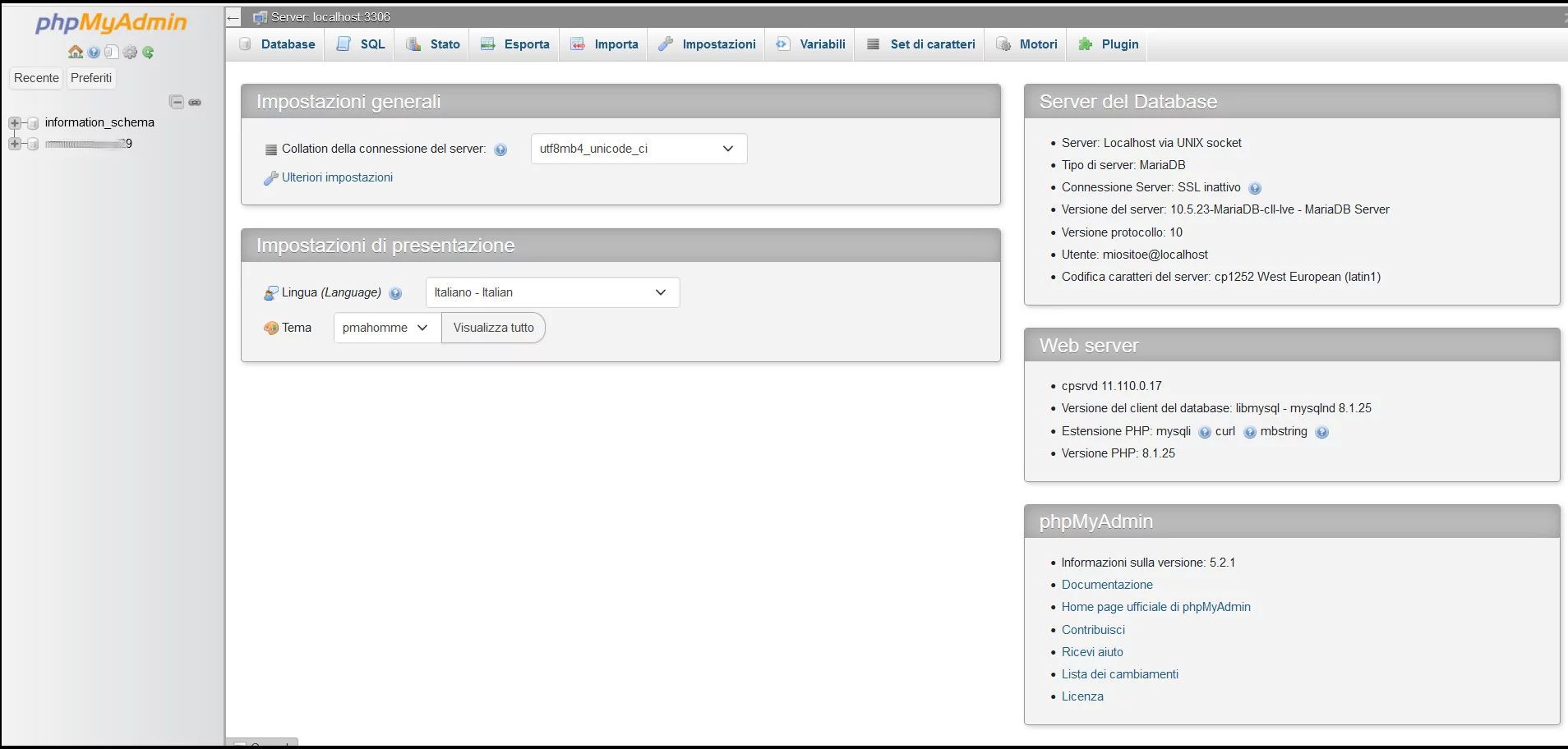This screenshot has width=1568, height=749.
Task: Click the green reload navigation panel icon
Action: click(149, 52)
